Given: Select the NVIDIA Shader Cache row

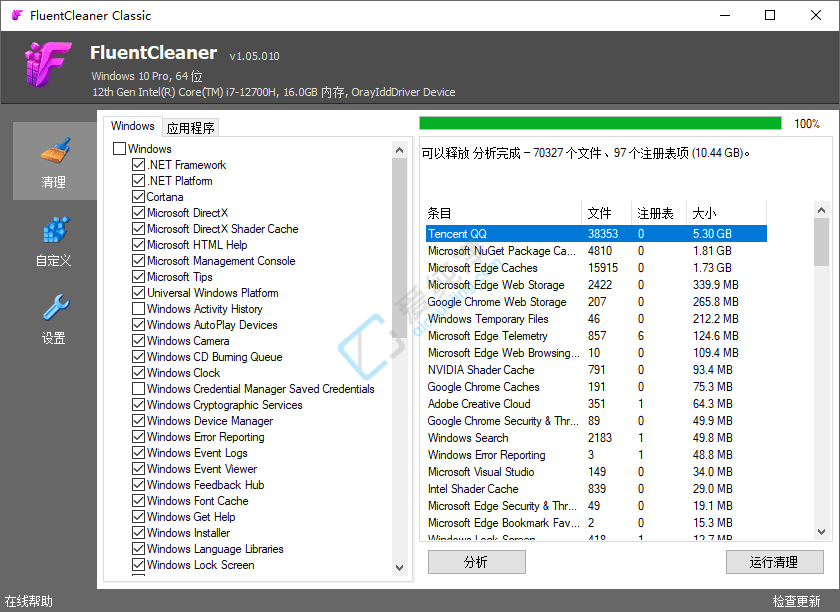Looking at the screenshot, I should (596, 370).
